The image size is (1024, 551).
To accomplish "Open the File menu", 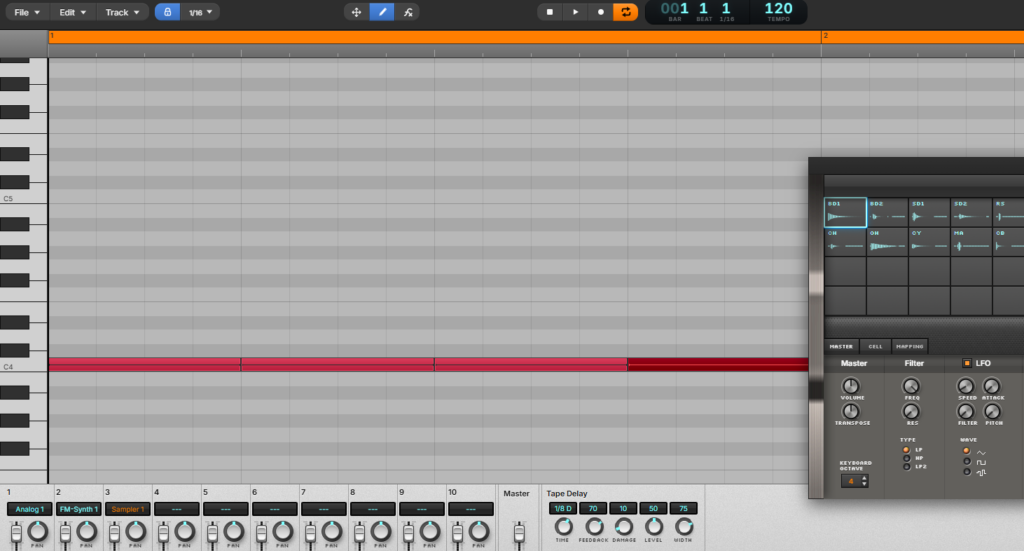I will [x=27, y=12].
